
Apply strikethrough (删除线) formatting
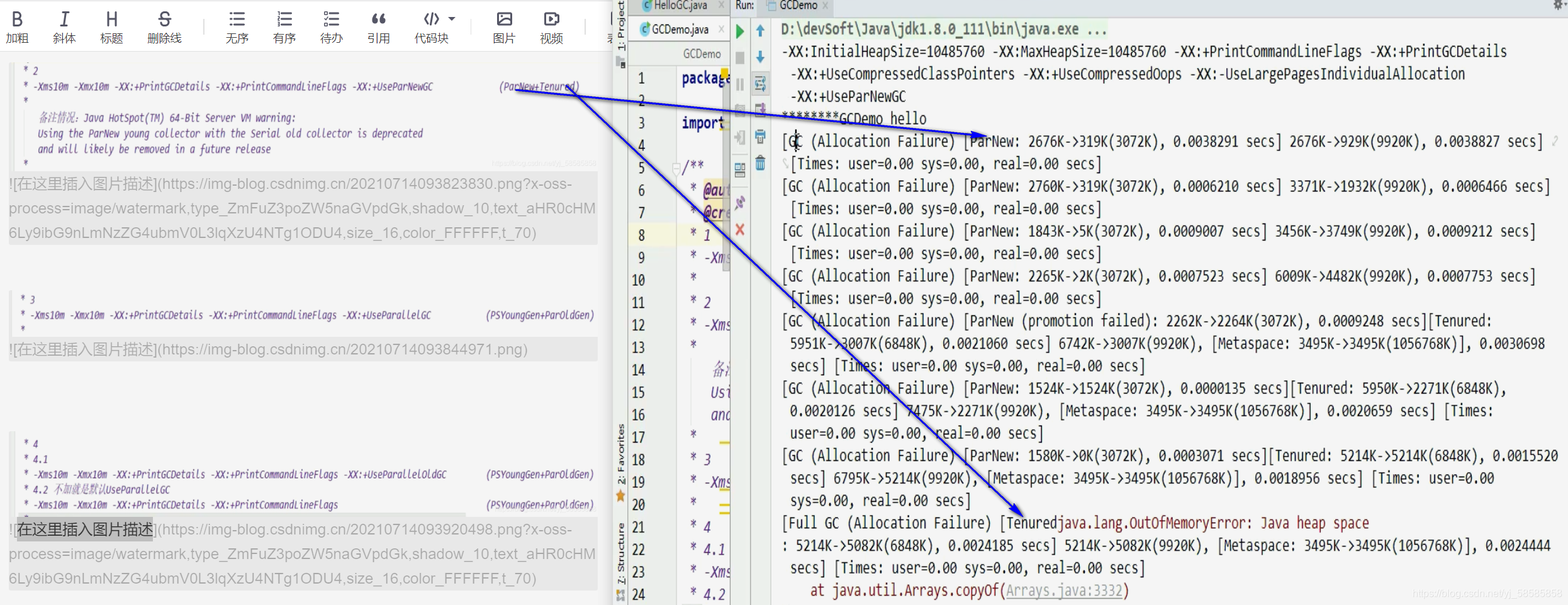164,28
